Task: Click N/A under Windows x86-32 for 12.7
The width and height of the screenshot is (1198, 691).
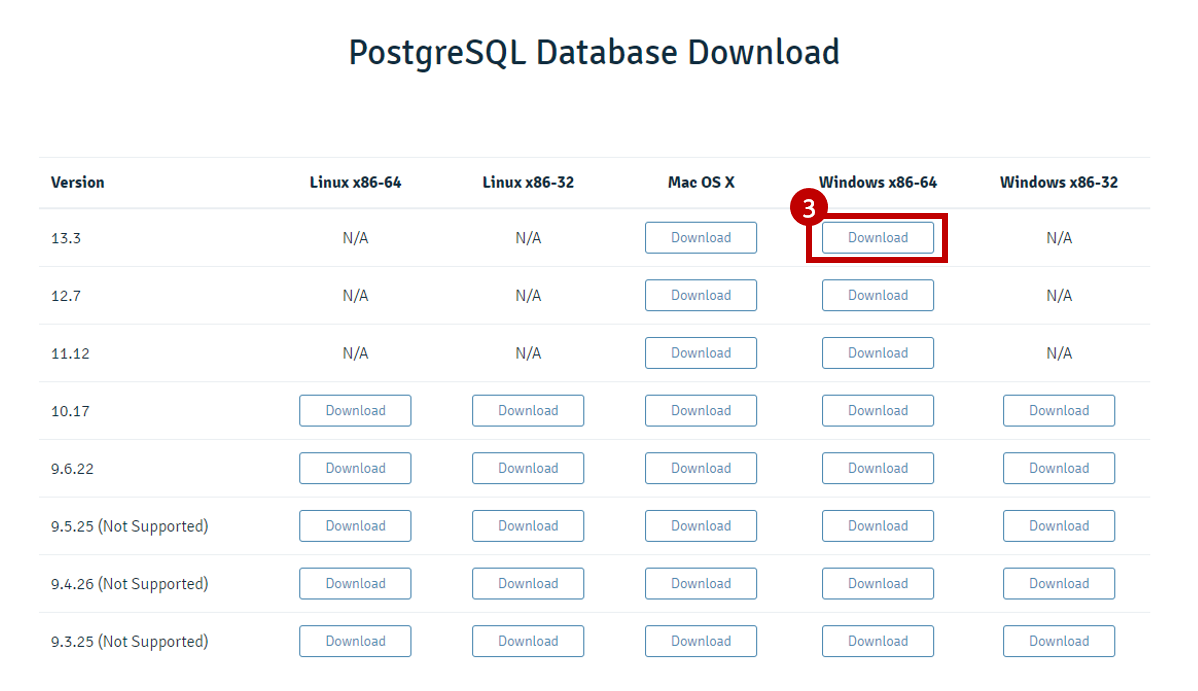Action: pos(1058,296)
